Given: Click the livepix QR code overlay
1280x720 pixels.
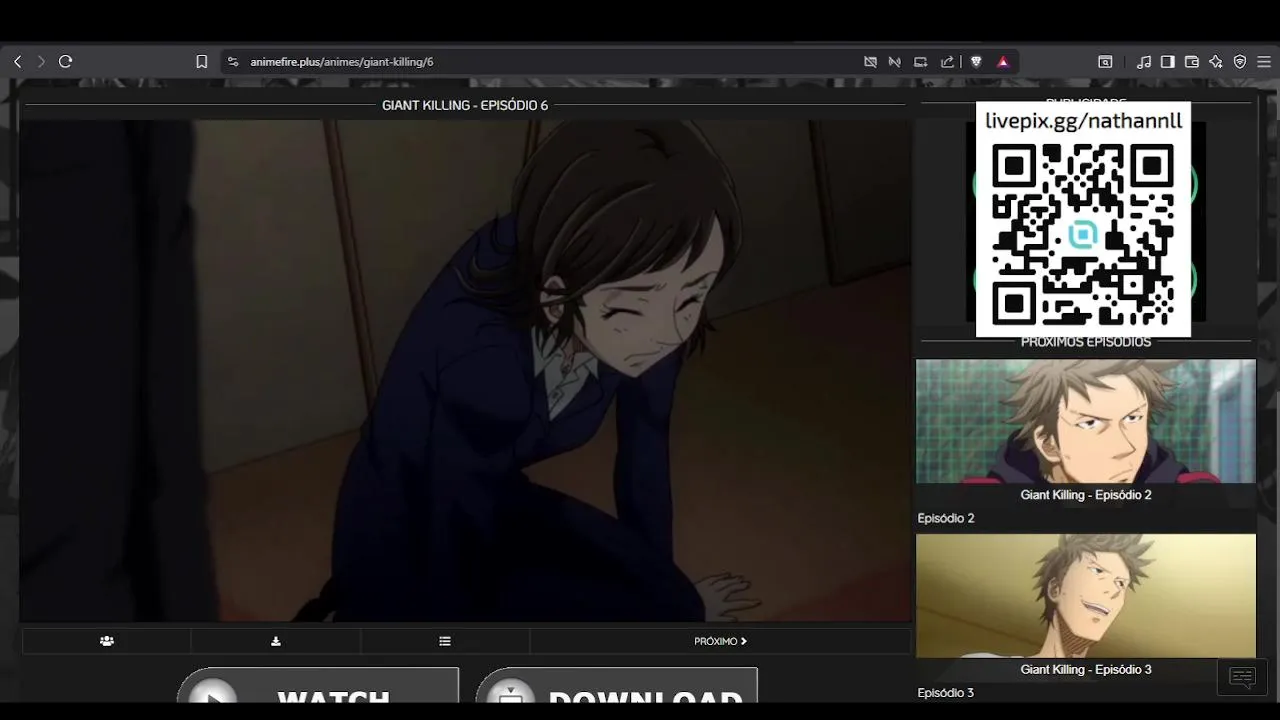Looking at the screenshot, I should pyautogui.click(x=1083, y=233).
